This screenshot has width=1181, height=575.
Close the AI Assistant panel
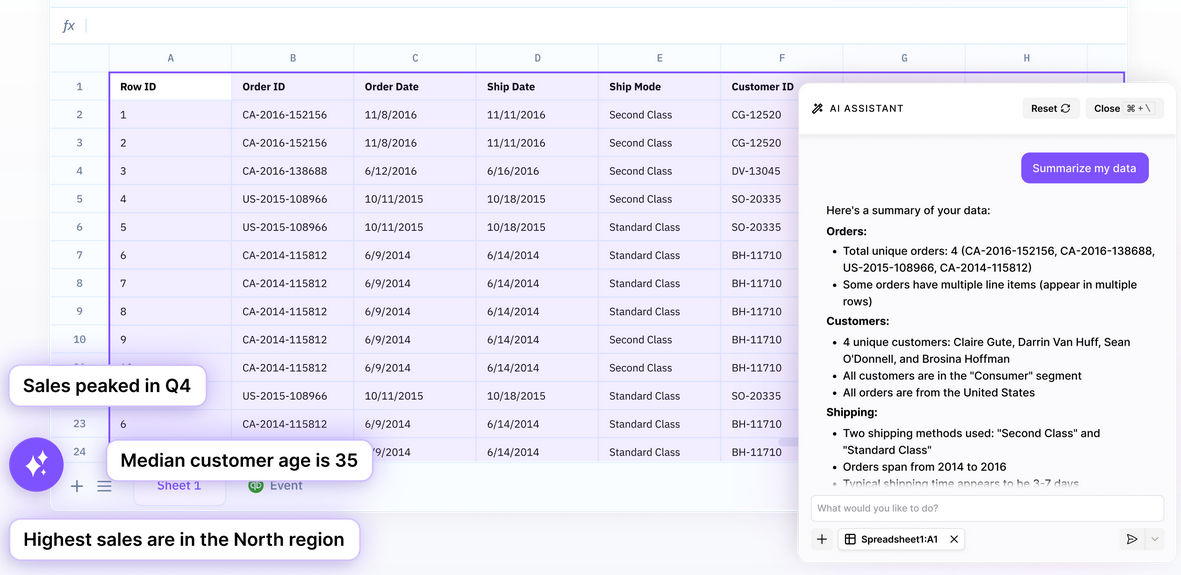click(1125, 109)
